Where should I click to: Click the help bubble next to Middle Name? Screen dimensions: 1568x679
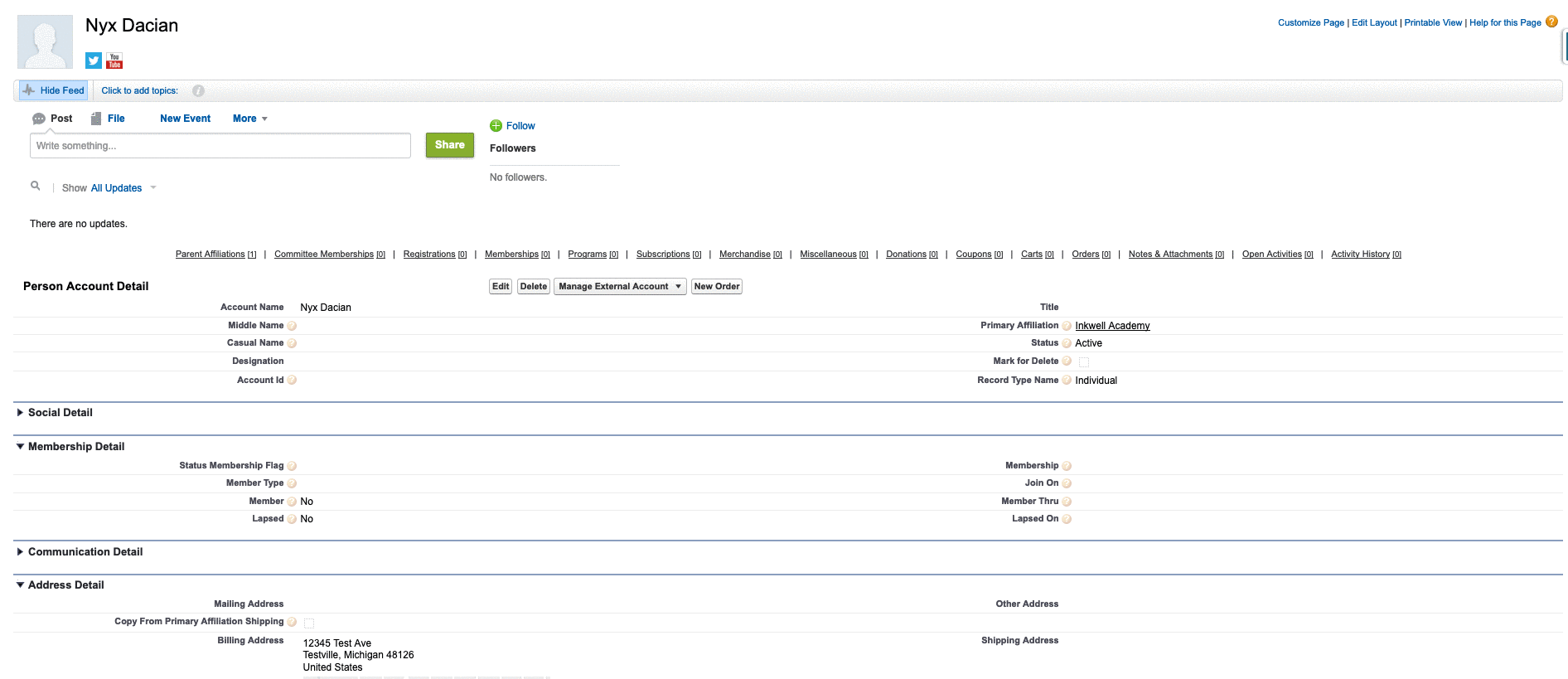(292, 326)
